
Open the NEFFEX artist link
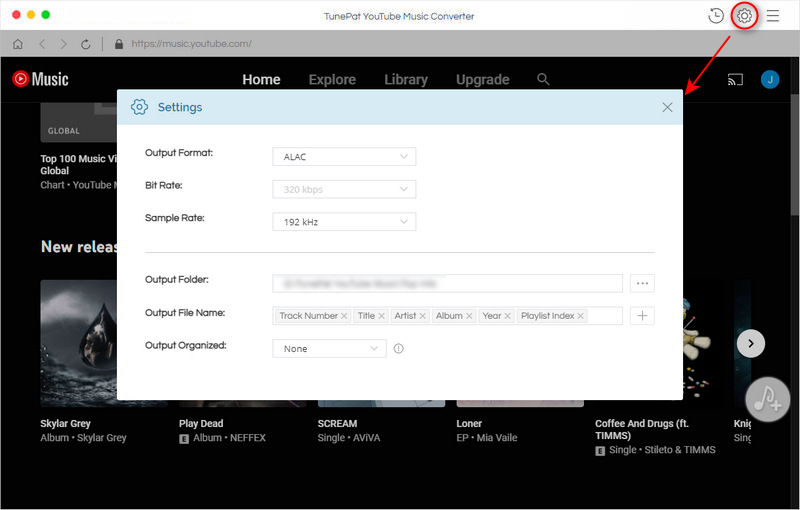(247, 438)
